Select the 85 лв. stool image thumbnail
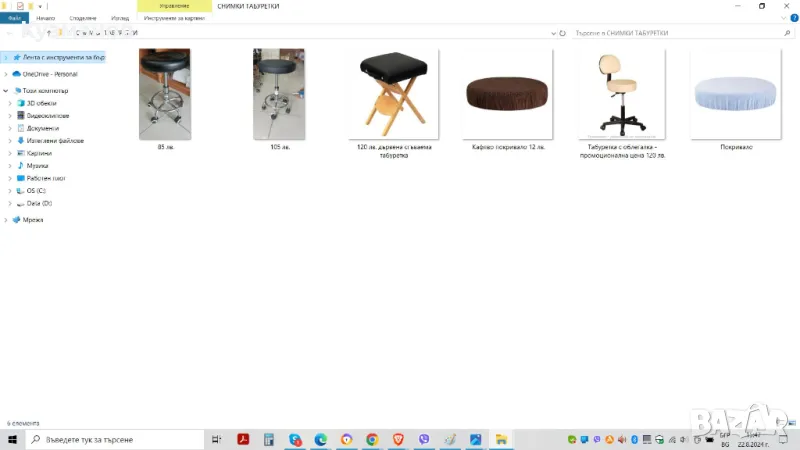The image size is (800, 450). pos(164,95)
